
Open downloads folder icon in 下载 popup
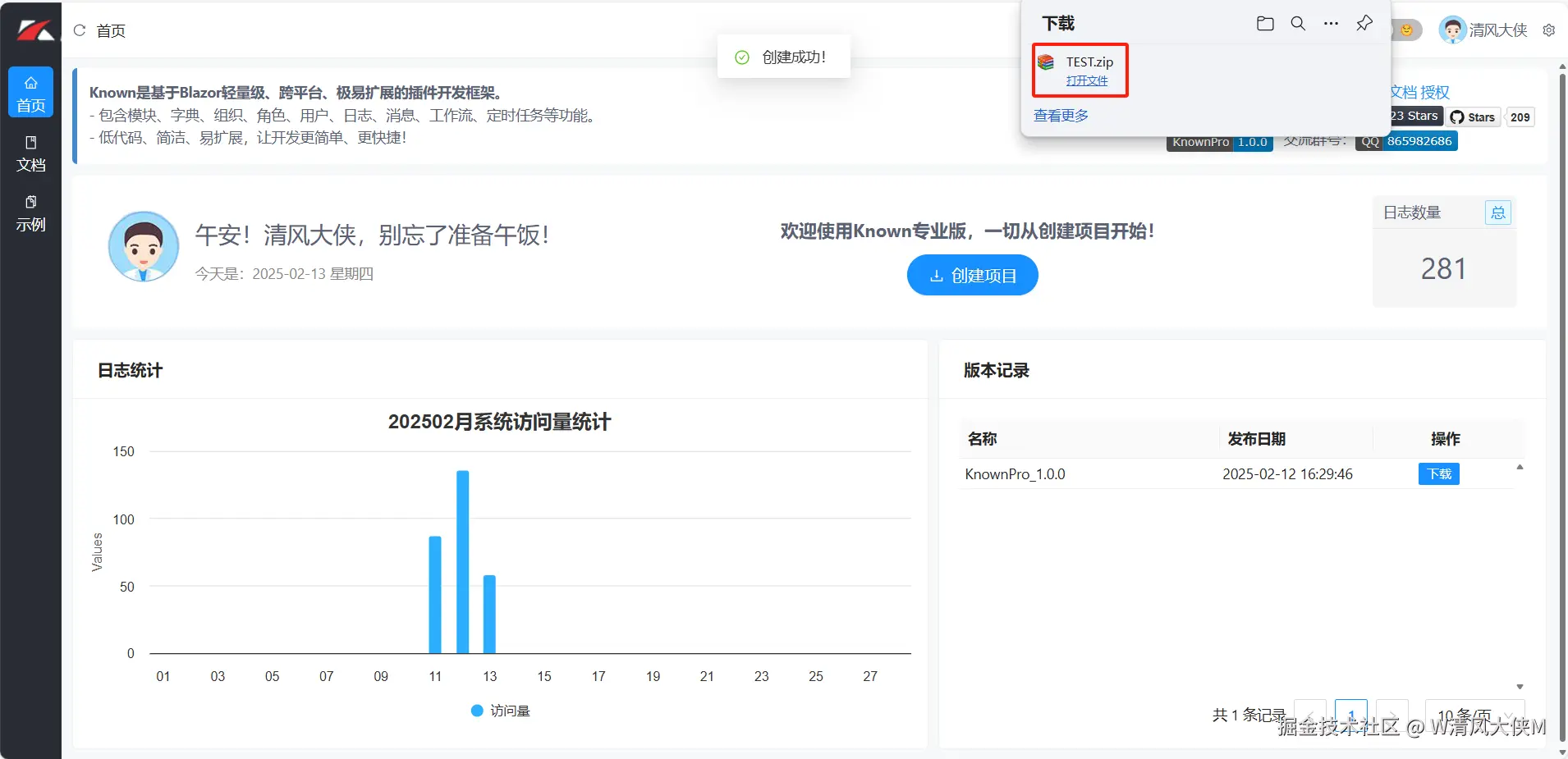coord(1265,23)
